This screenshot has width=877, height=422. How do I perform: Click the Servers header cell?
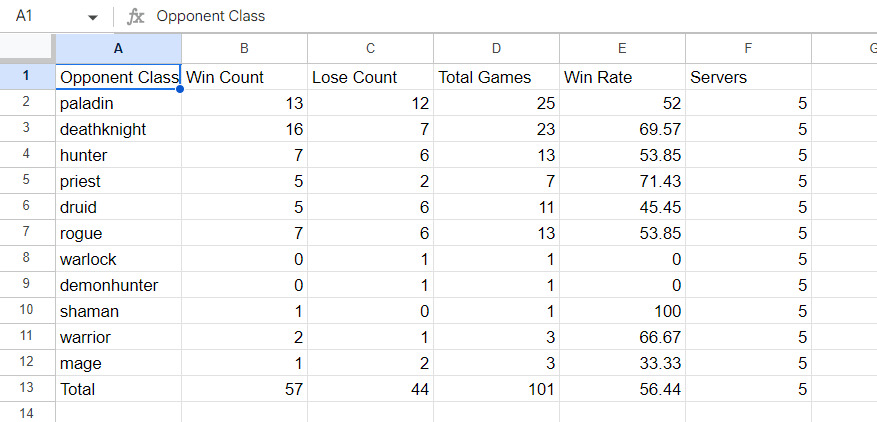tap(748, 77)
